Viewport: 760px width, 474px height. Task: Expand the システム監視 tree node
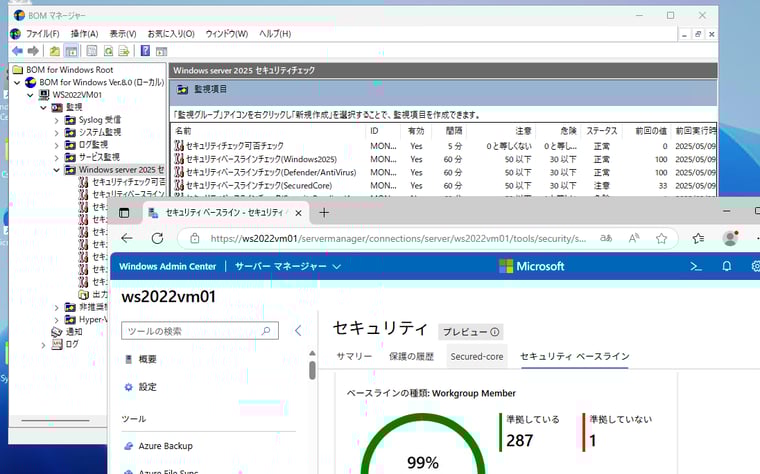pyautogui.click(x=57, y=132)
